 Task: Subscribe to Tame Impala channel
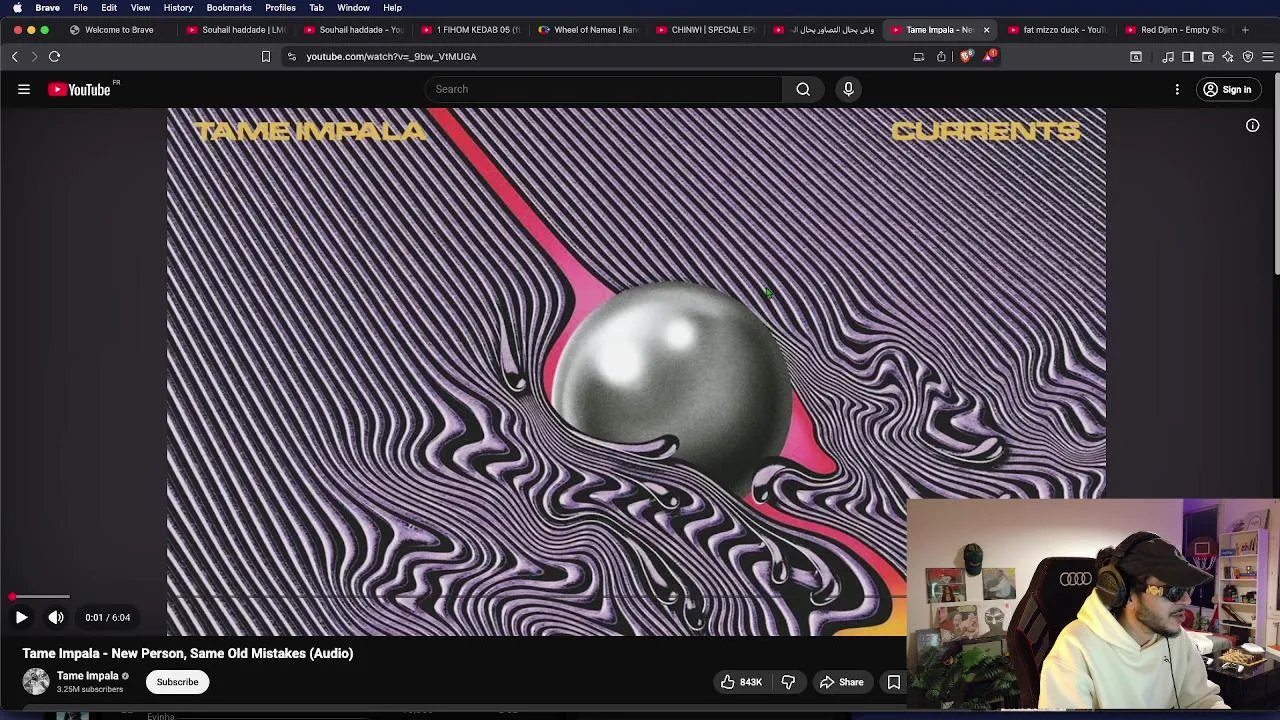click(177, 682)
